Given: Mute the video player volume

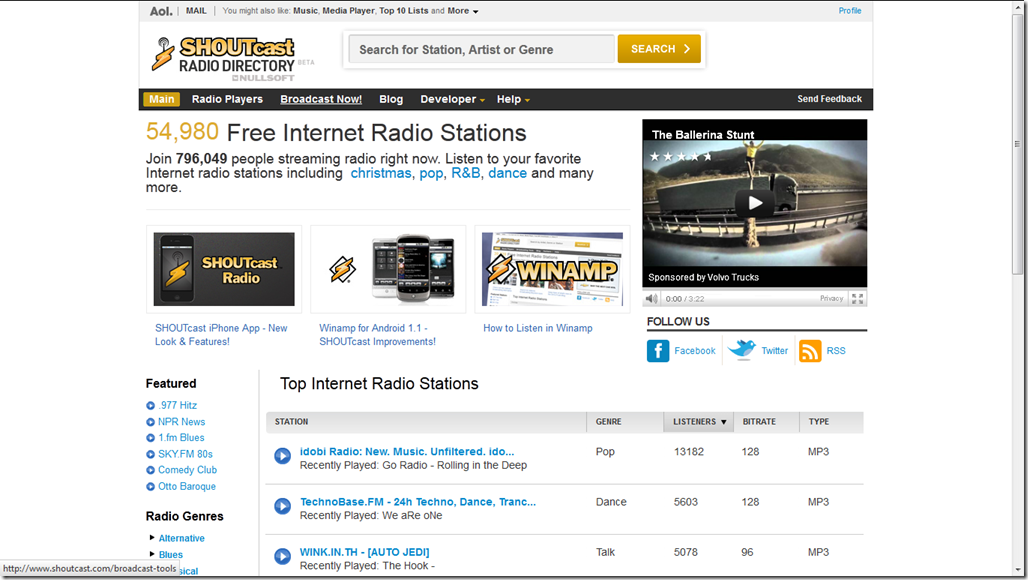Looking at the screenshot, I should [651, 298].
